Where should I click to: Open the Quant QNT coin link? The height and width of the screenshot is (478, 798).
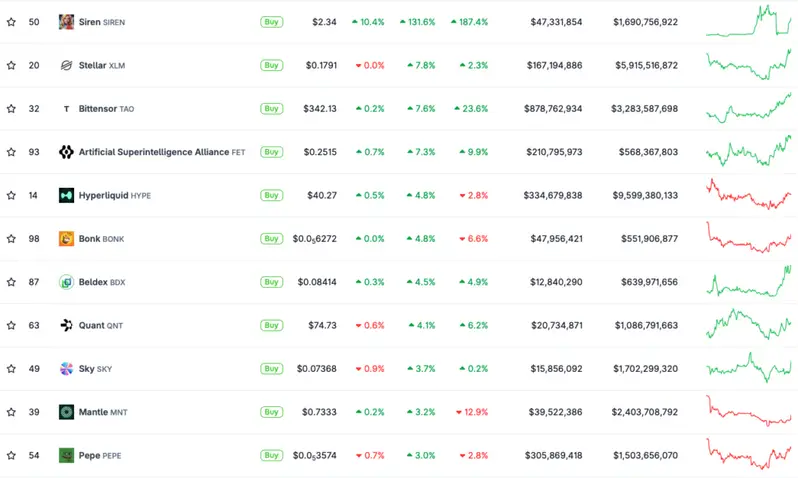pos(101,325)
